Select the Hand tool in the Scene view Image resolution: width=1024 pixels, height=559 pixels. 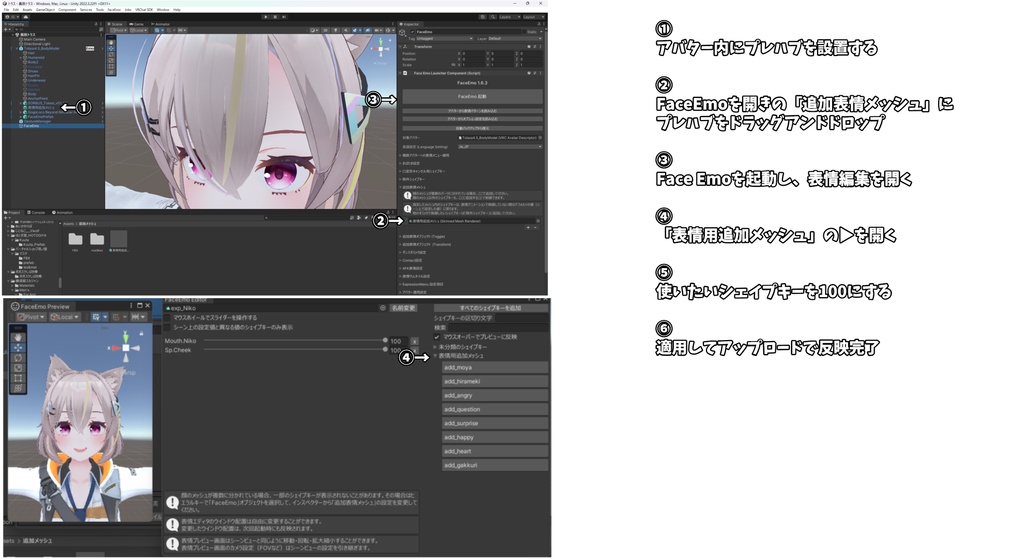(111, 42)
